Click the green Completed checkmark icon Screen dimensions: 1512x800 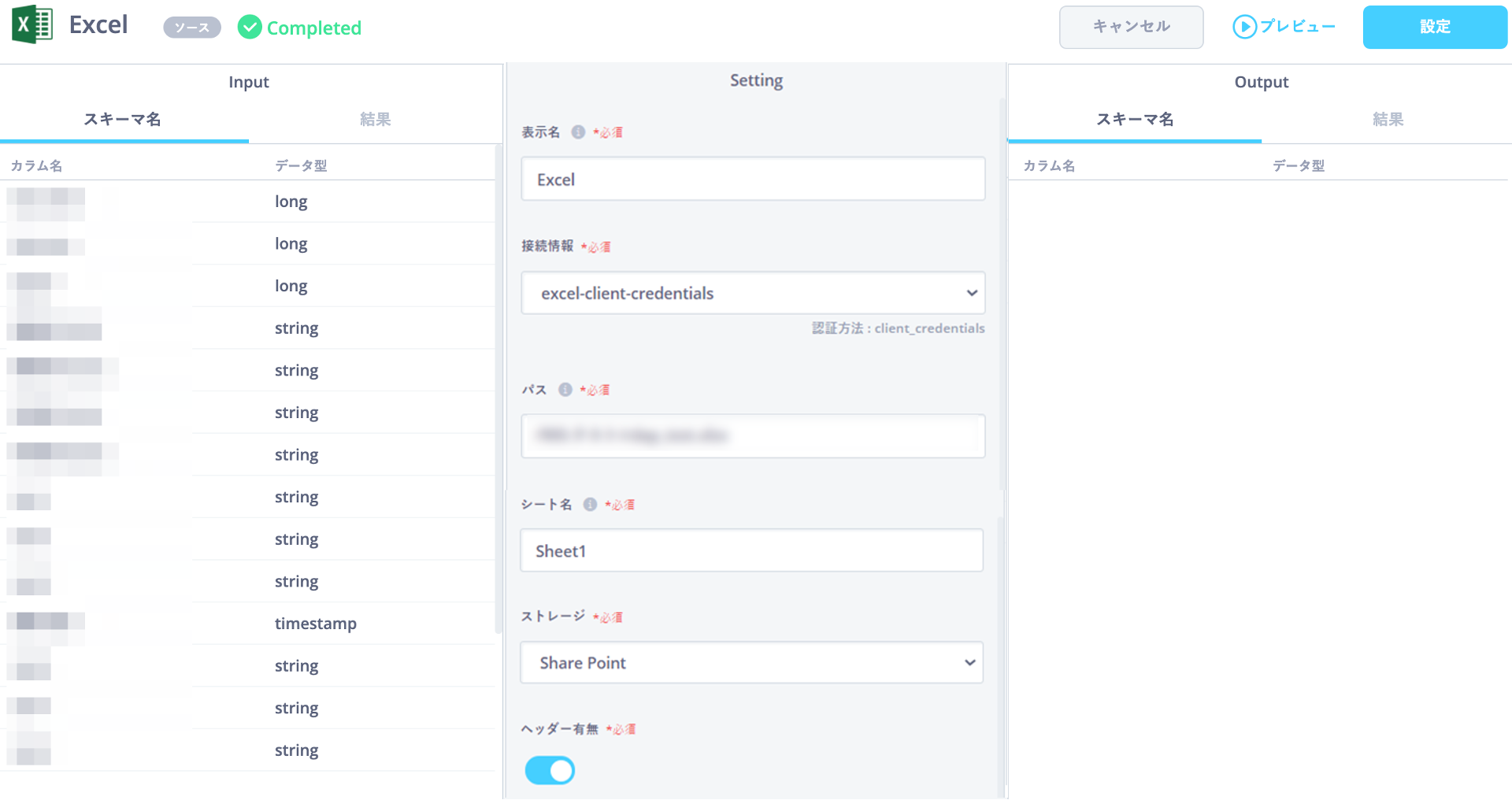pos(250,28)
